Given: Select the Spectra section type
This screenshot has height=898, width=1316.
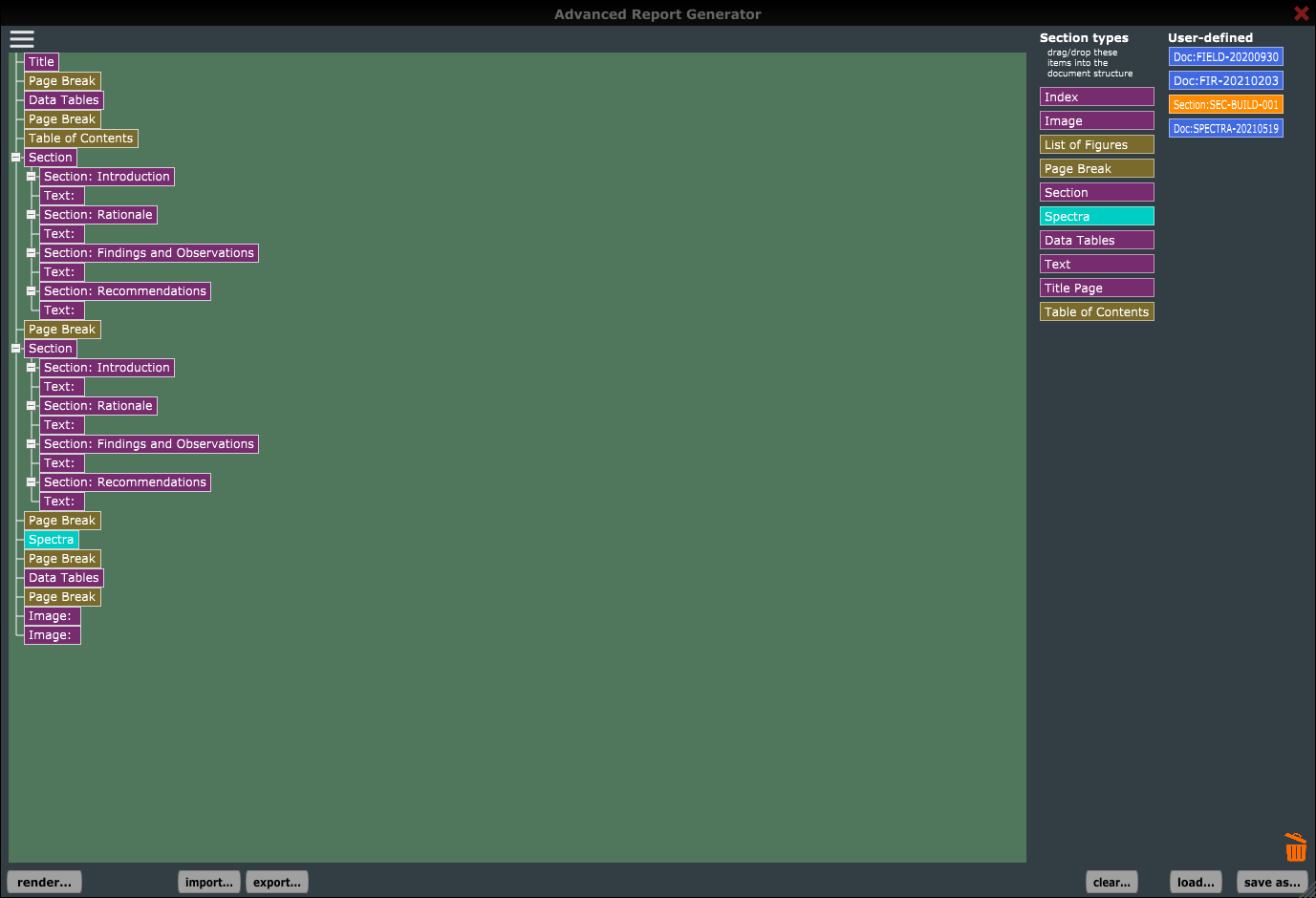Looking at the screenshot, I should pyautogui.click(x=1096, y=216).
